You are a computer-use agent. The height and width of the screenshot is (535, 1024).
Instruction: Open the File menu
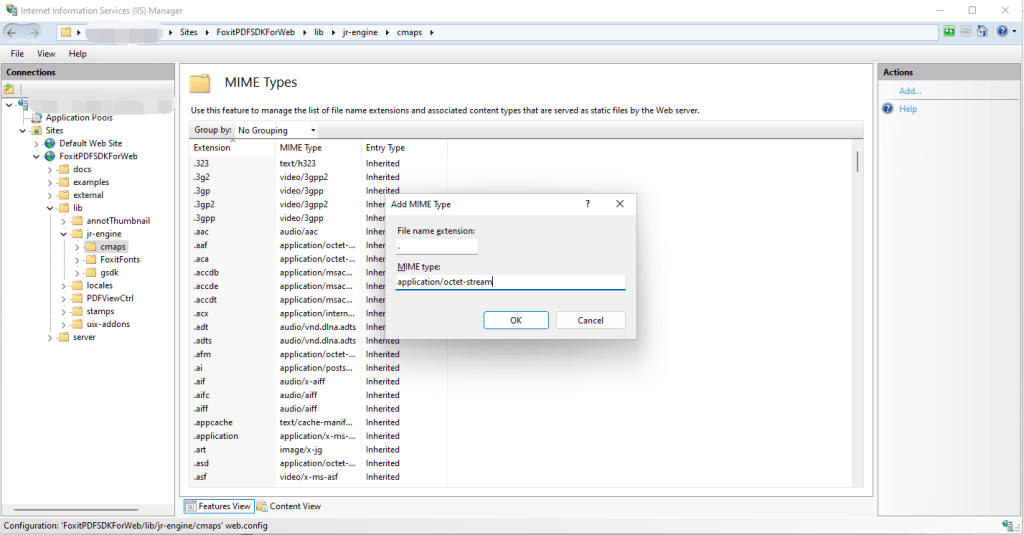17,54
